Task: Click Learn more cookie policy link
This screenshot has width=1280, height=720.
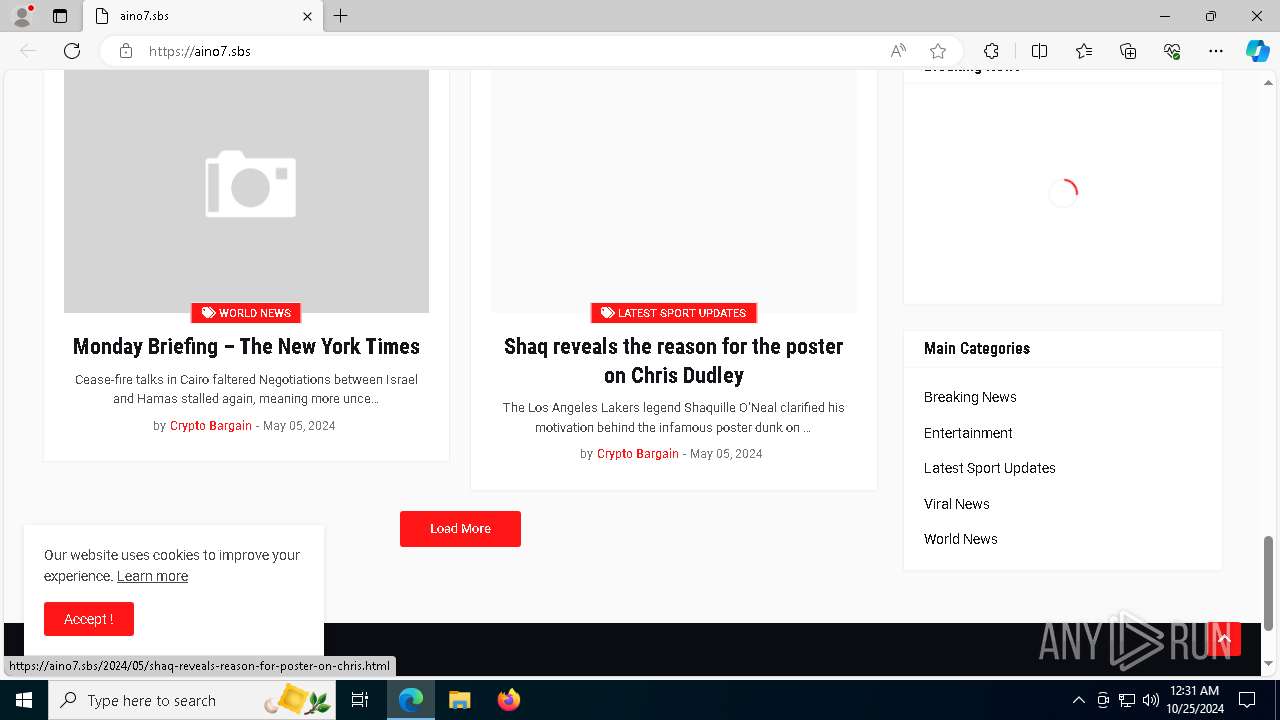Action: 152,576
